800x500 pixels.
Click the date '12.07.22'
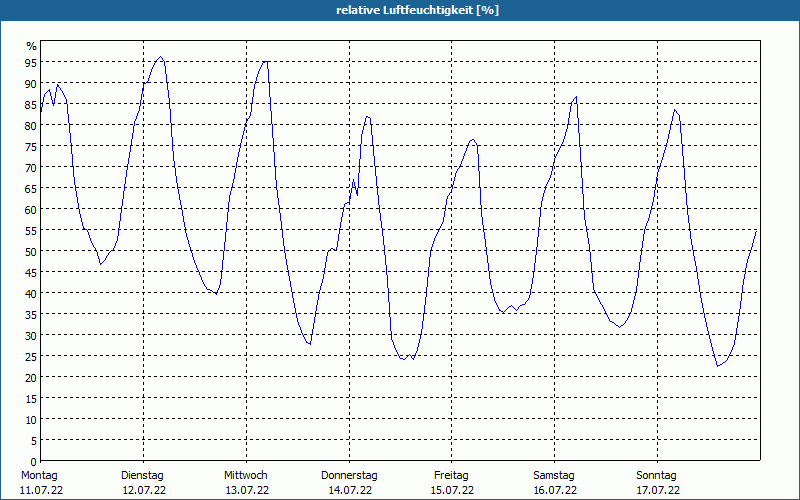(144, 491)
